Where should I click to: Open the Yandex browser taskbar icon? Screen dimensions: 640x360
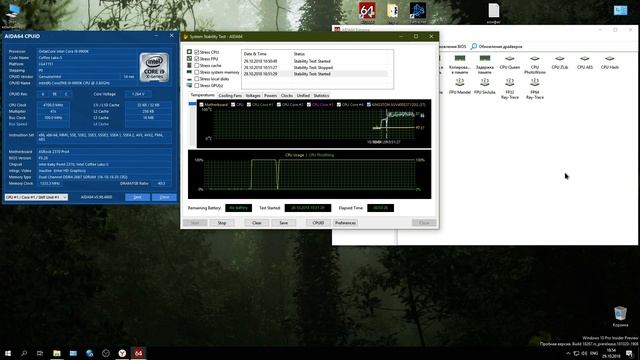coord(122,353)
